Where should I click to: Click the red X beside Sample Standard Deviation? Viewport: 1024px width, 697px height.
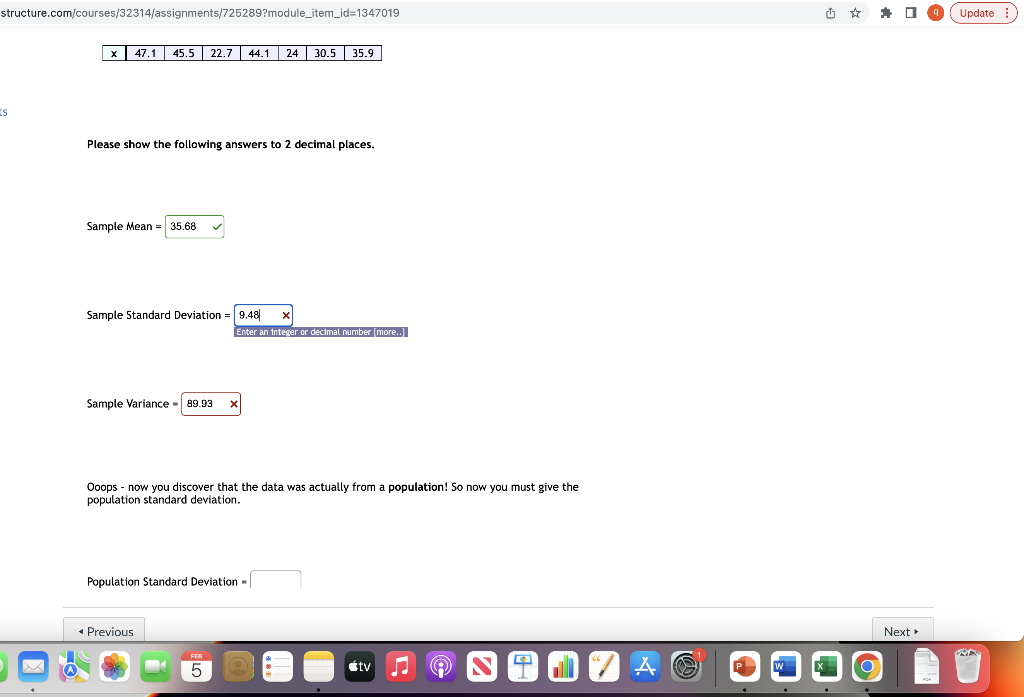[x=286, y=316]
